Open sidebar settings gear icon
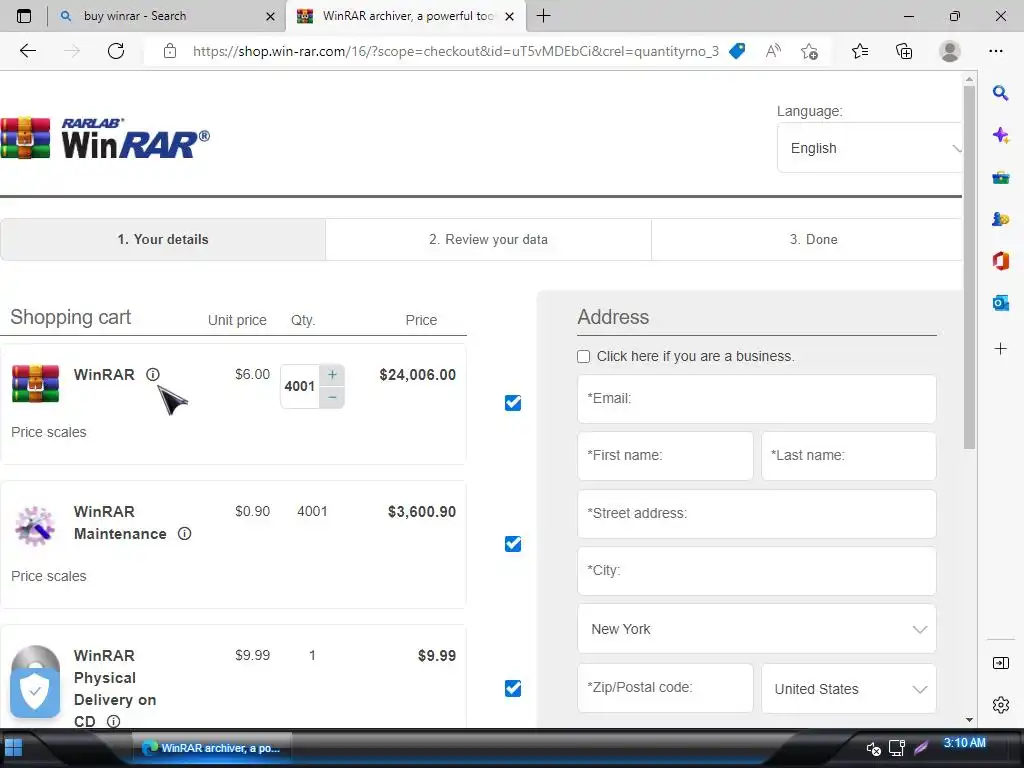1024x768 pixels. (1000, 705)
